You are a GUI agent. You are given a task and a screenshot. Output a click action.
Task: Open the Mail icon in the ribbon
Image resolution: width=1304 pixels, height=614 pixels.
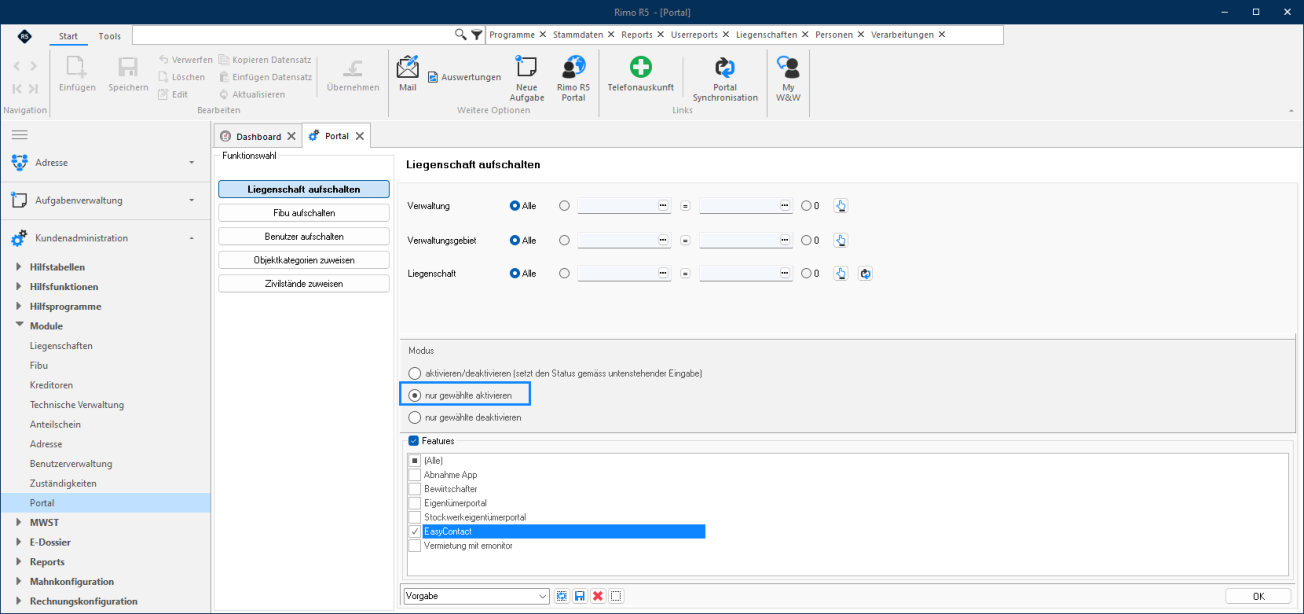(407, 68)
